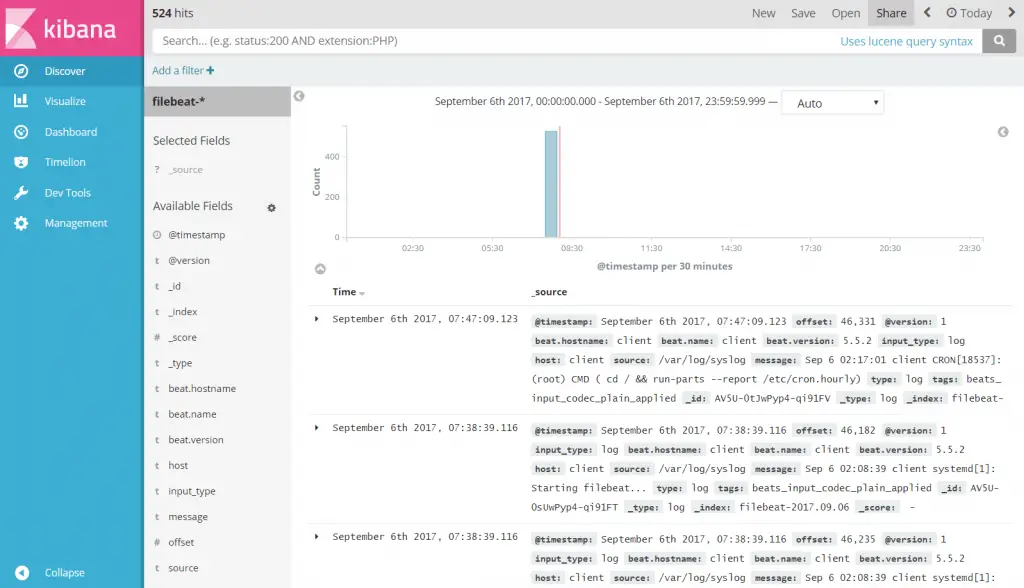Open Available Fields gear settings
The image size is (1024, 588).
(272, 208)
